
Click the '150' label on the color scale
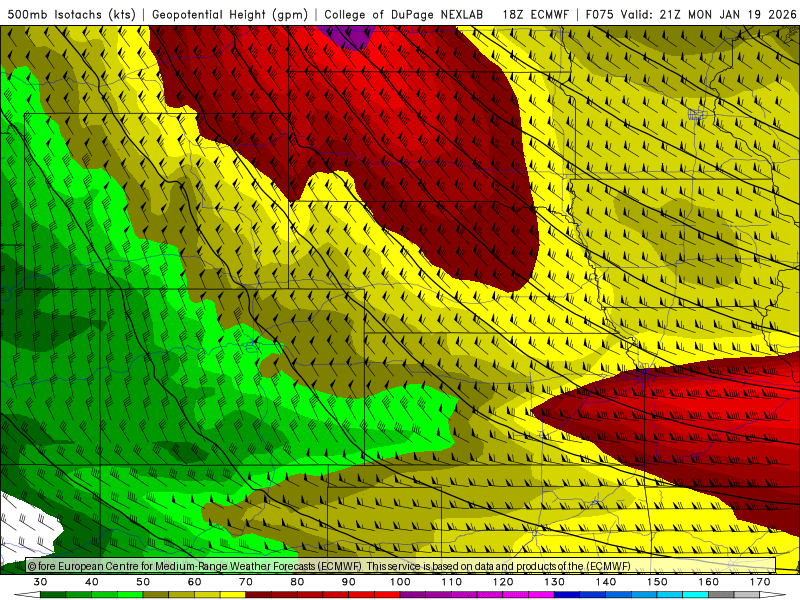[x=657, y=582]
